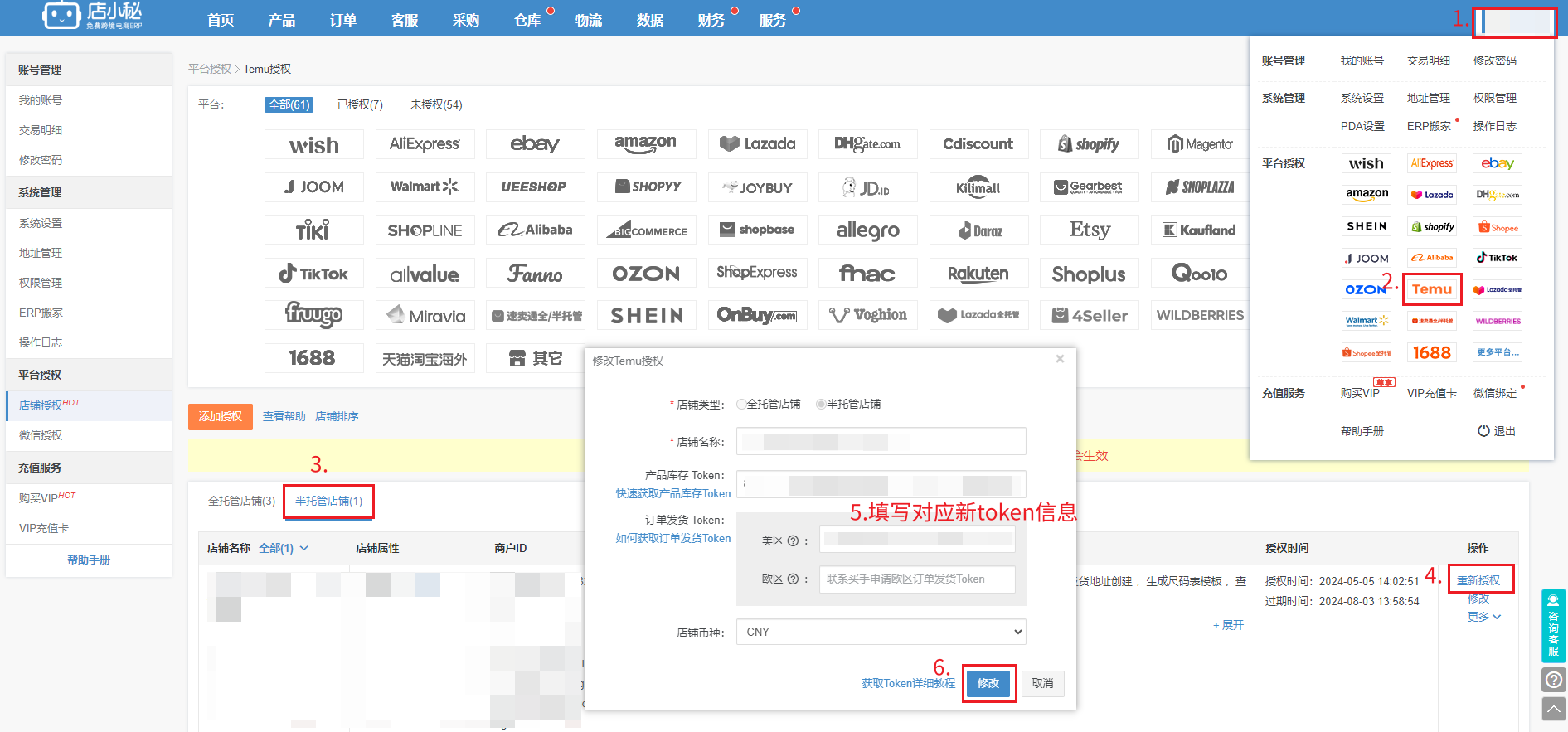The height and width of the screenshot is (732, 1568).
Task: Select the Amazon platform logo in grid
Action: 646,144
